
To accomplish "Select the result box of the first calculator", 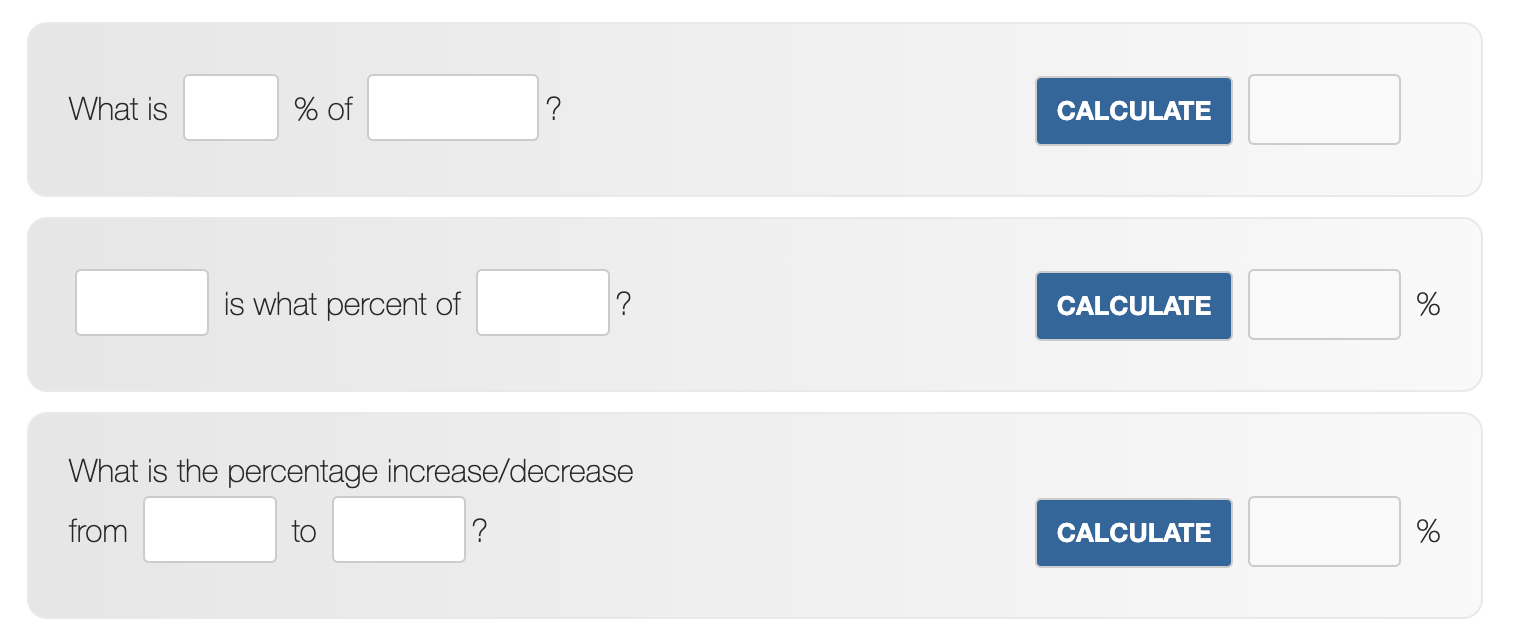I will point(1324,110).
